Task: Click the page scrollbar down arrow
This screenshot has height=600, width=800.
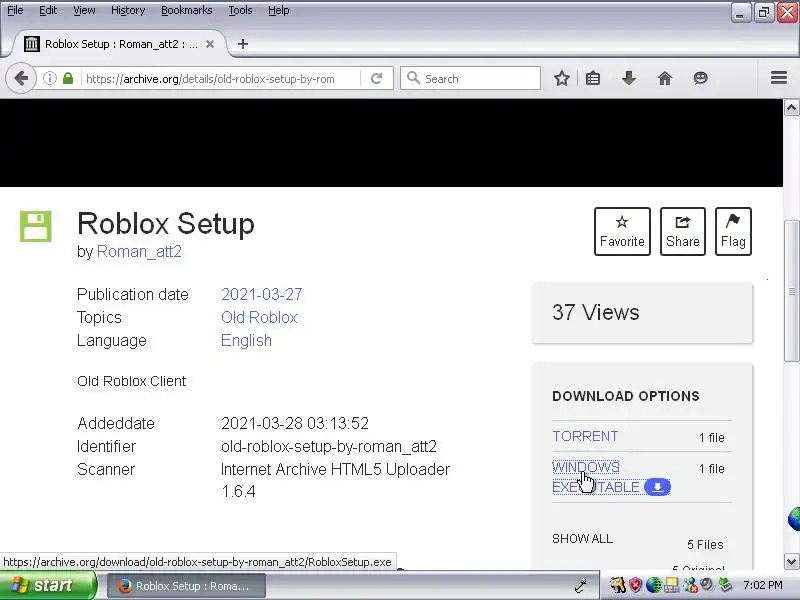Action: tap(791, 561)
